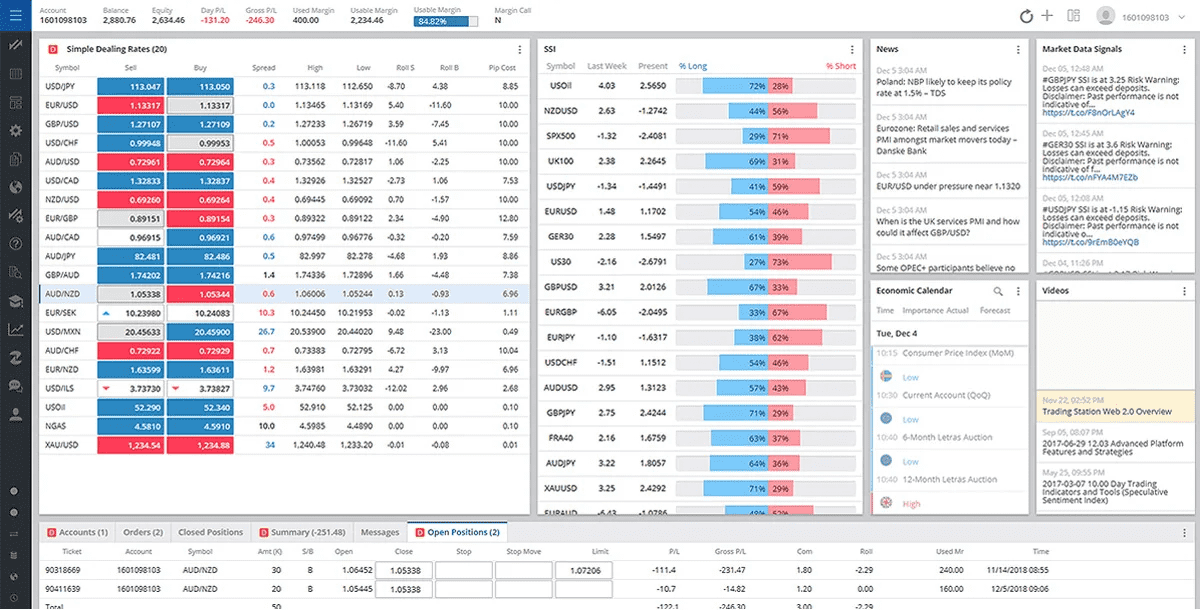Open the SSI panel three-dot menu
This screenshot has height=610, width=1200.
tap(852, 49)
